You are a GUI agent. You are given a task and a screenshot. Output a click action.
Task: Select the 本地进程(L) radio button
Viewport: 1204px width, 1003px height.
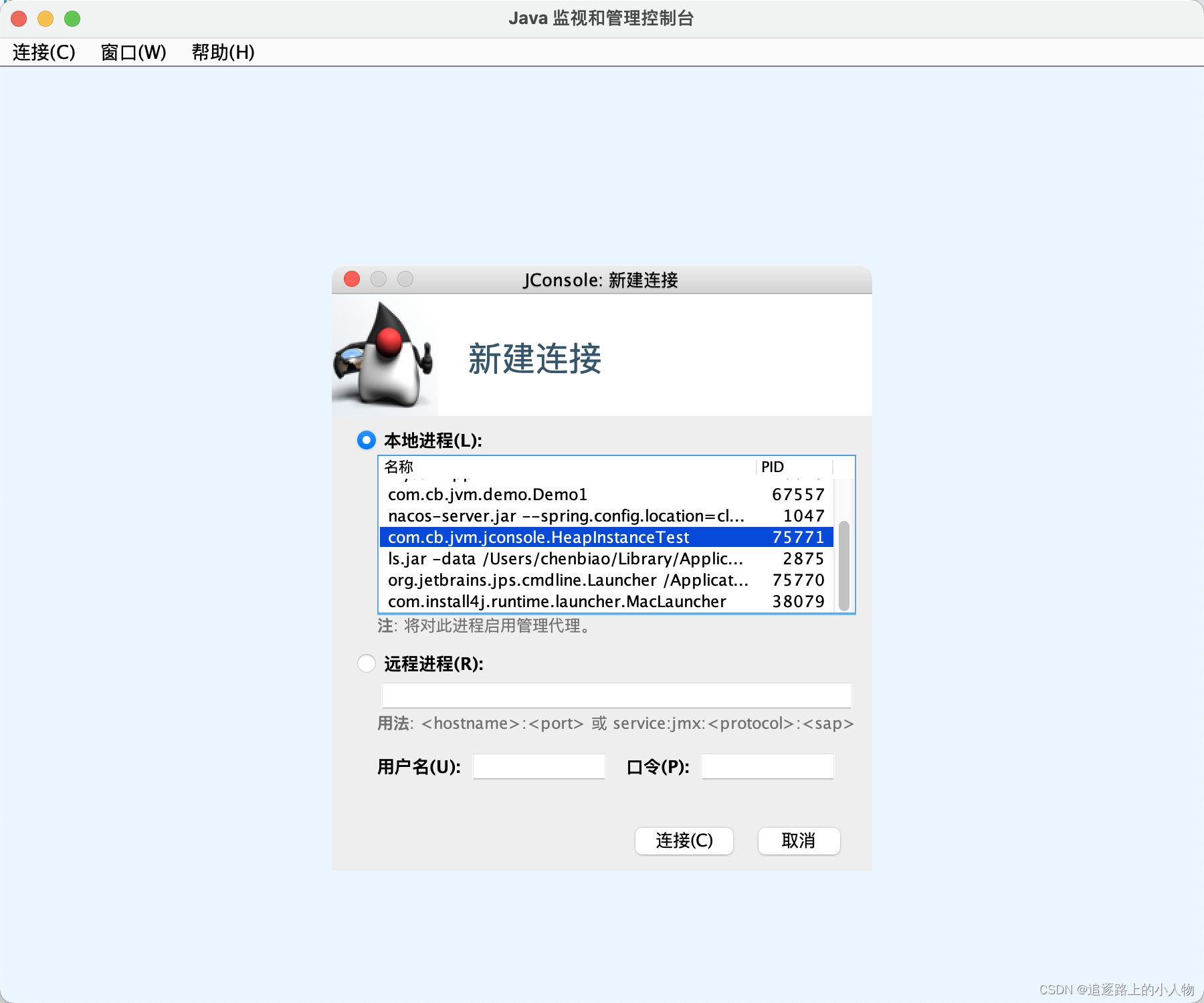pyautogui.click(x=366, y=440)
